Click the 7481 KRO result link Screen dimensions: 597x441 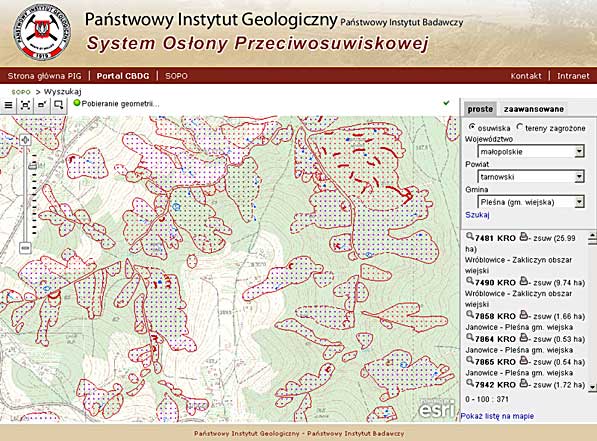(x=495, y=238)
